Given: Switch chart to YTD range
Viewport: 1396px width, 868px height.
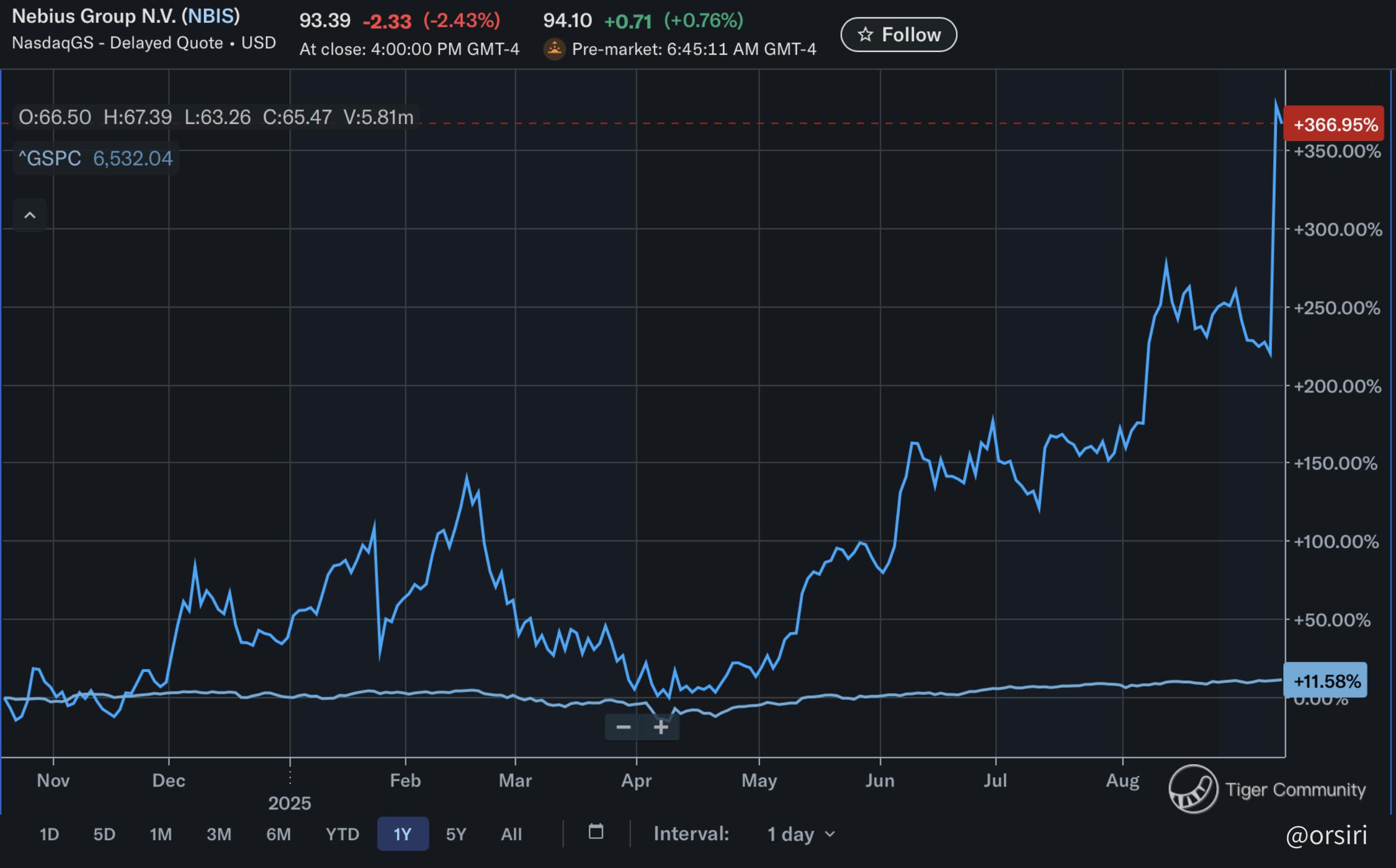Looking at the screenshot, I should point(342,834).
